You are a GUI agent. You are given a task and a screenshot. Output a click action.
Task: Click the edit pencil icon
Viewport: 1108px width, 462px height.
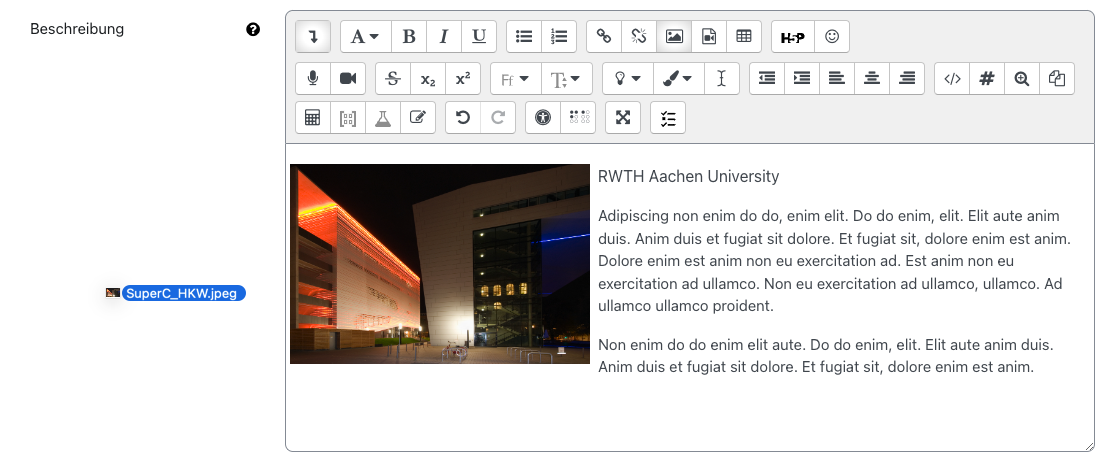tap(418, 117)
